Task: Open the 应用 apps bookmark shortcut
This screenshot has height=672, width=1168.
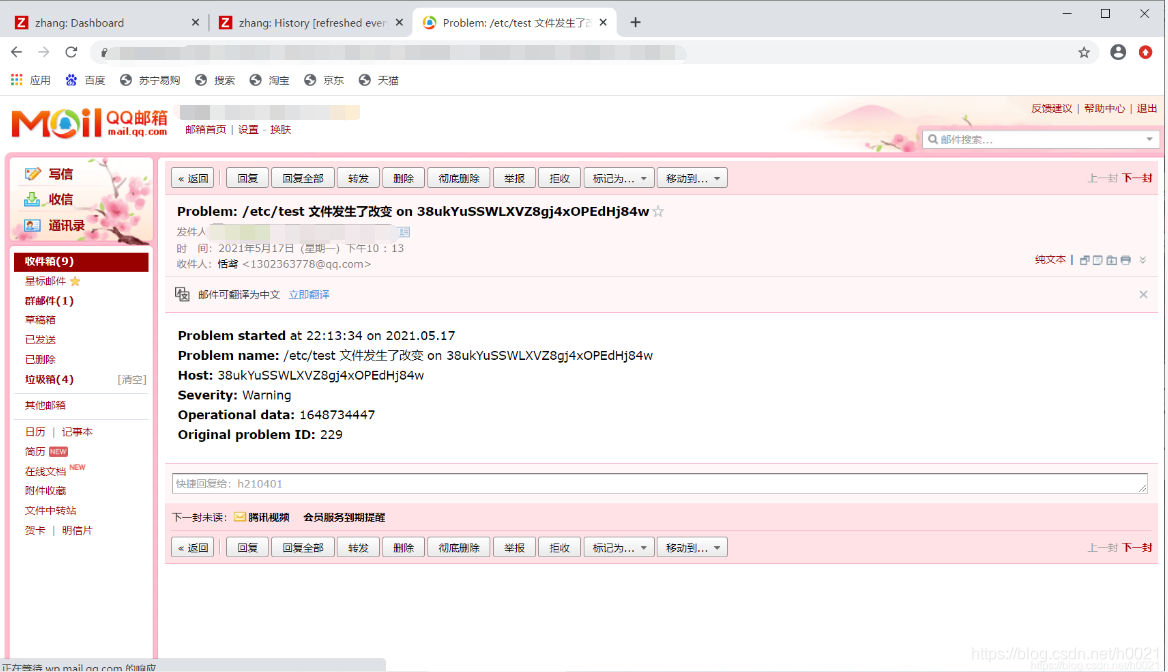Action: (31, 80)
